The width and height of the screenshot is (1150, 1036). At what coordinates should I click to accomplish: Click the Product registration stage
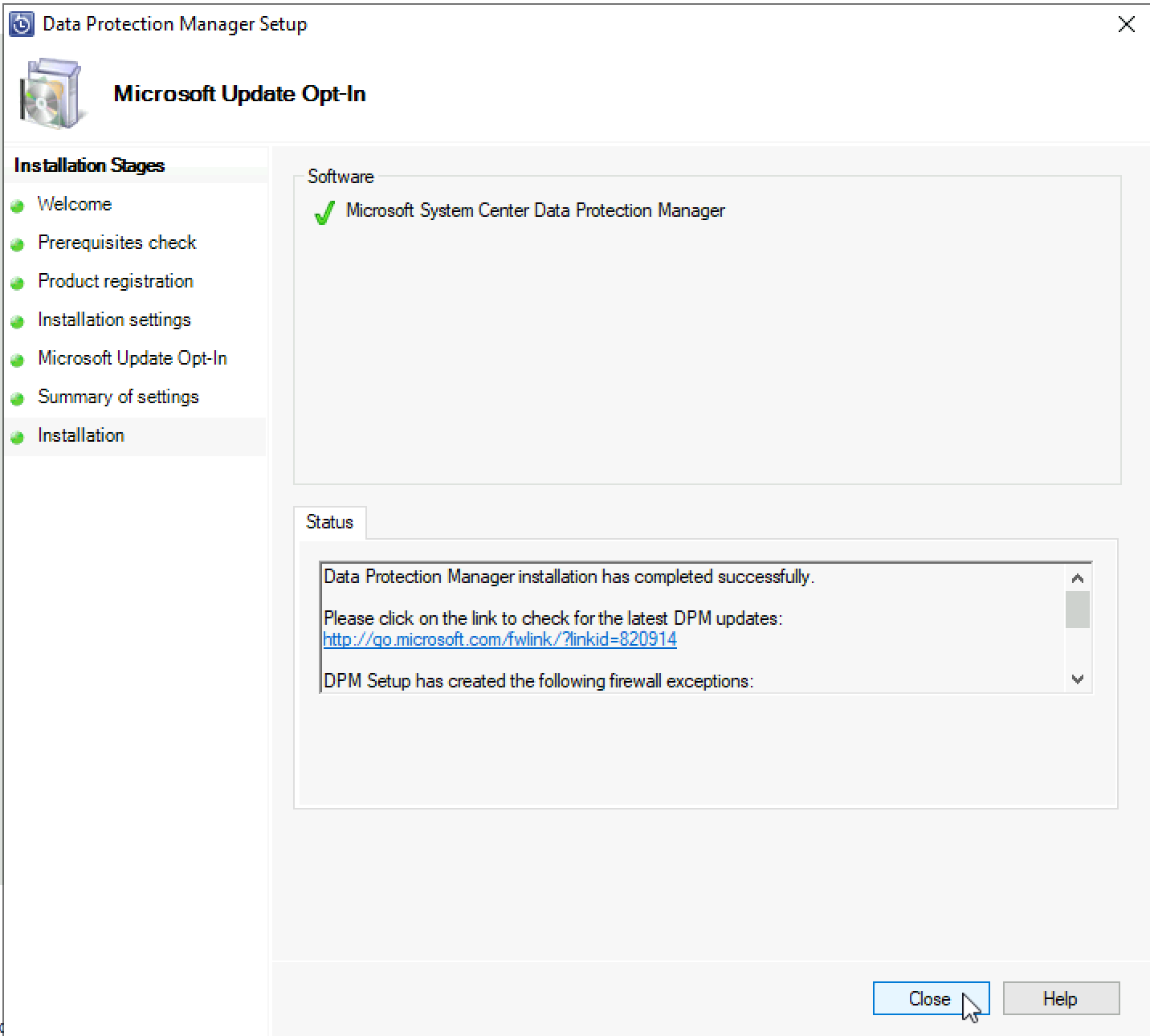click(x=116, y=281)
